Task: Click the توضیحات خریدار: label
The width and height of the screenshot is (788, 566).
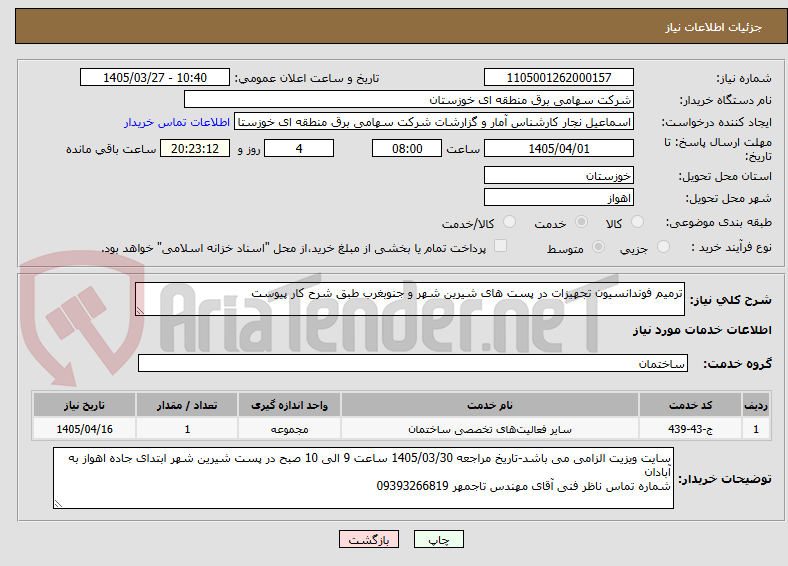Action: [x=725, y=479]
